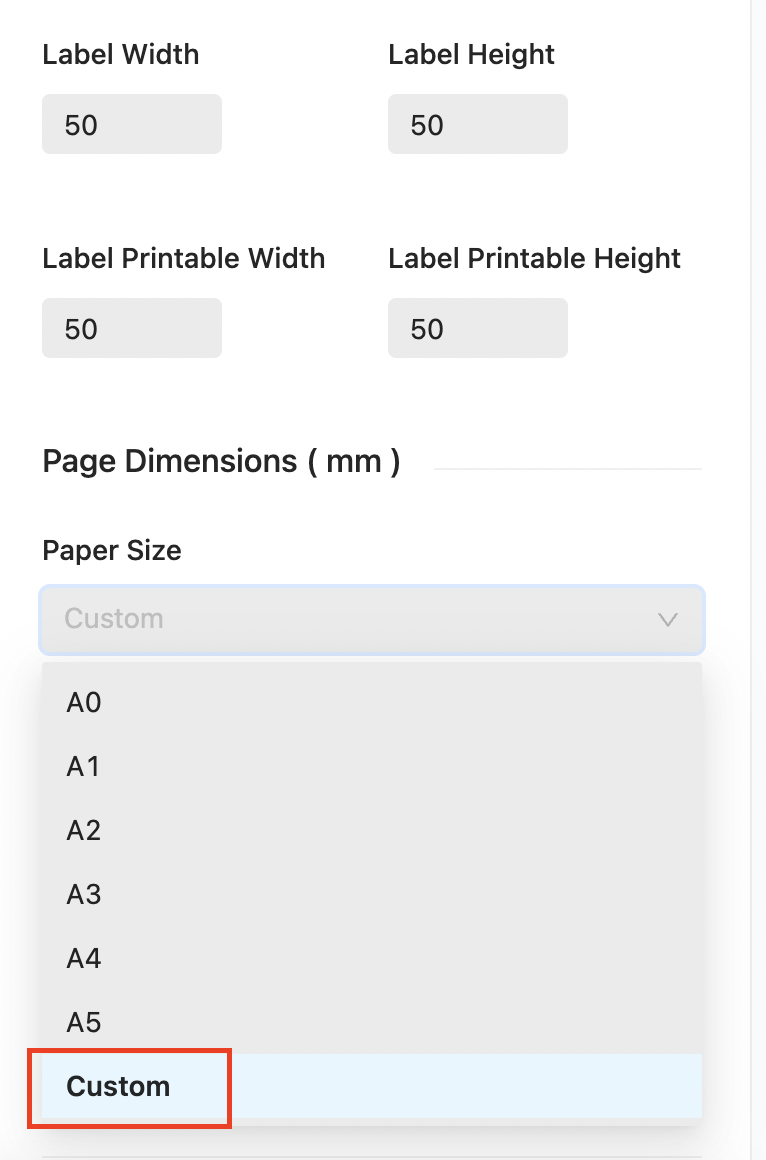Open the Paper Size combo box
This screenshot has width=766, height=1160.
(x=350, y=619)
